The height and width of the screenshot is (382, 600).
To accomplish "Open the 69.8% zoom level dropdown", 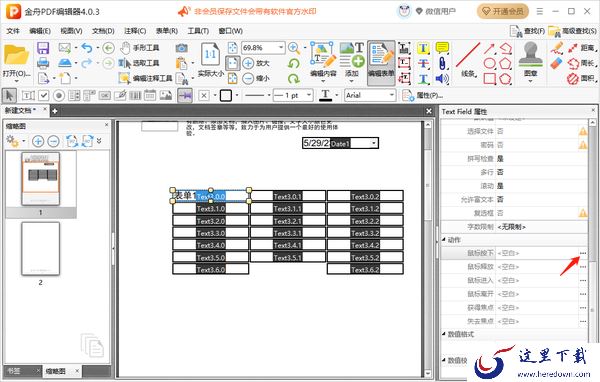I will (281, 47).
